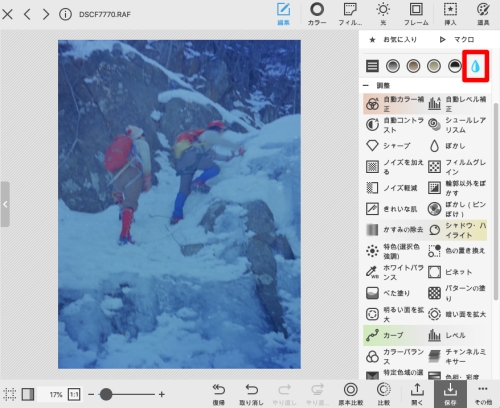500x408 pixels.
Task: Click 取り消し undo button
Action: pos(251,394)
